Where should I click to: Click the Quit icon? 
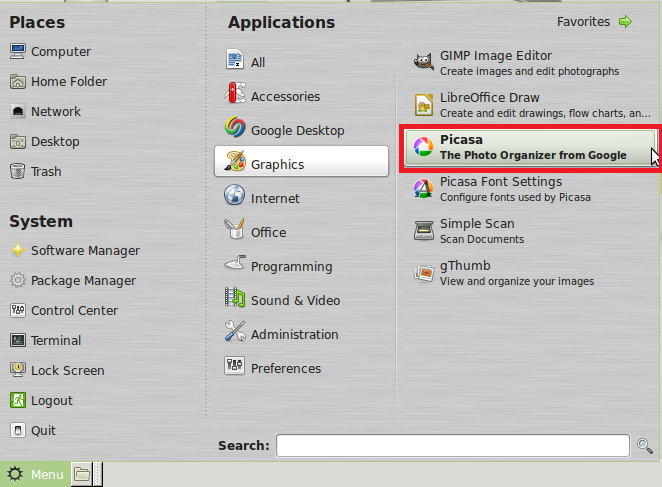coord(18,430)
